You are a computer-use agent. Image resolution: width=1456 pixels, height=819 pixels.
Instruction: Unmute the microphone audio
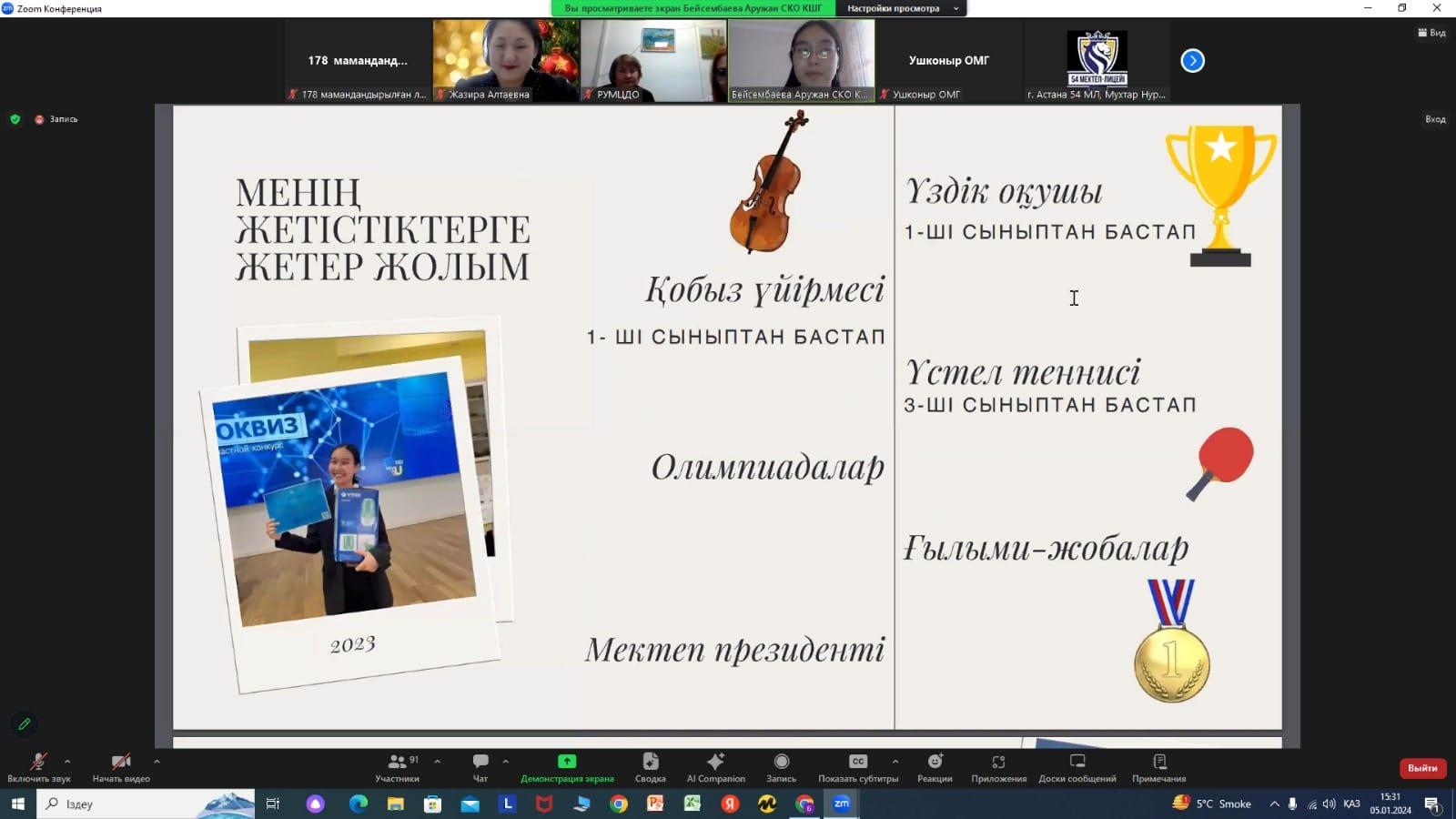(x=38, y=766)
